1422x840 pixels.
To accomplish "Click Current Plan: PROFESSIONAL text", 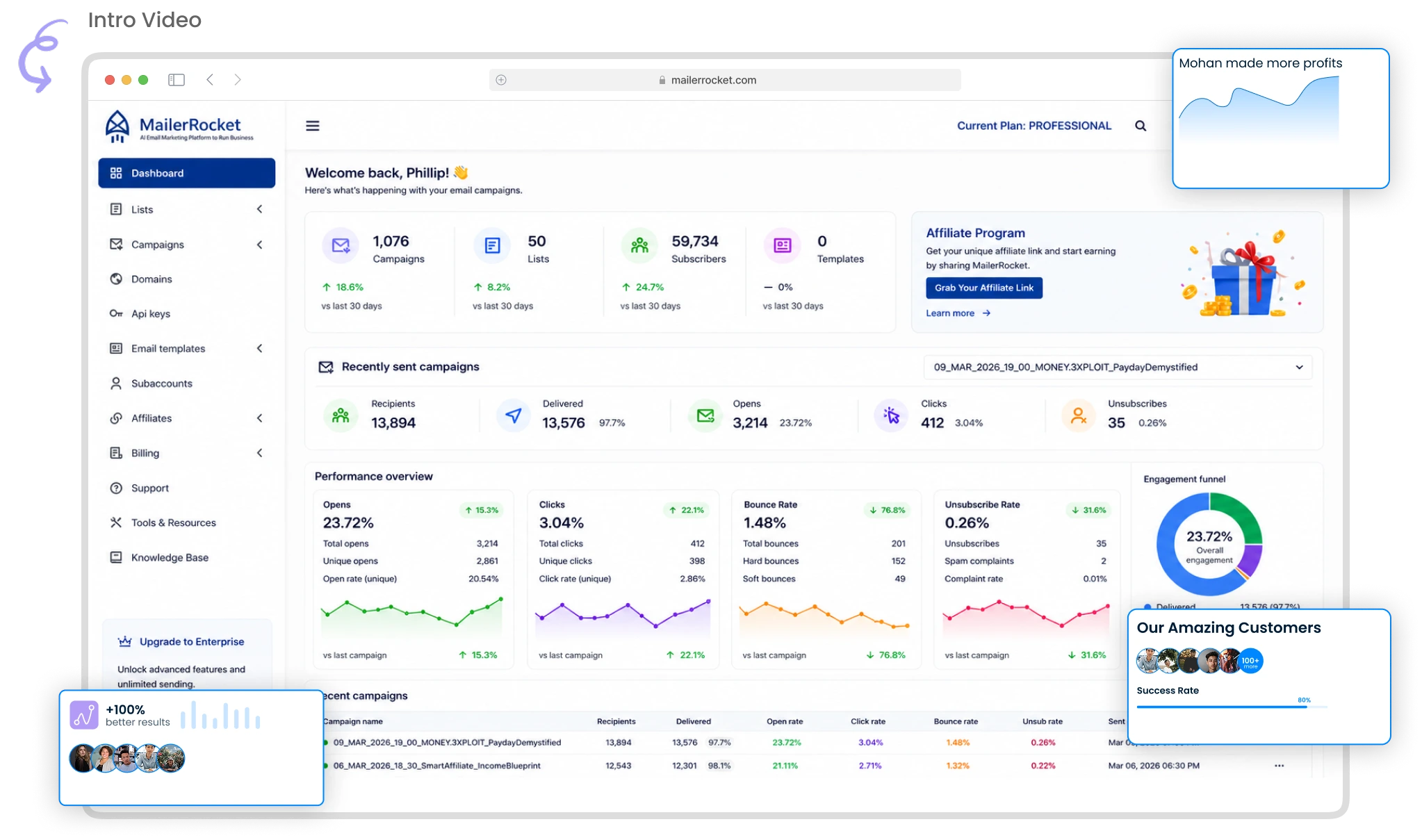I will click(x=1034, y=126).
